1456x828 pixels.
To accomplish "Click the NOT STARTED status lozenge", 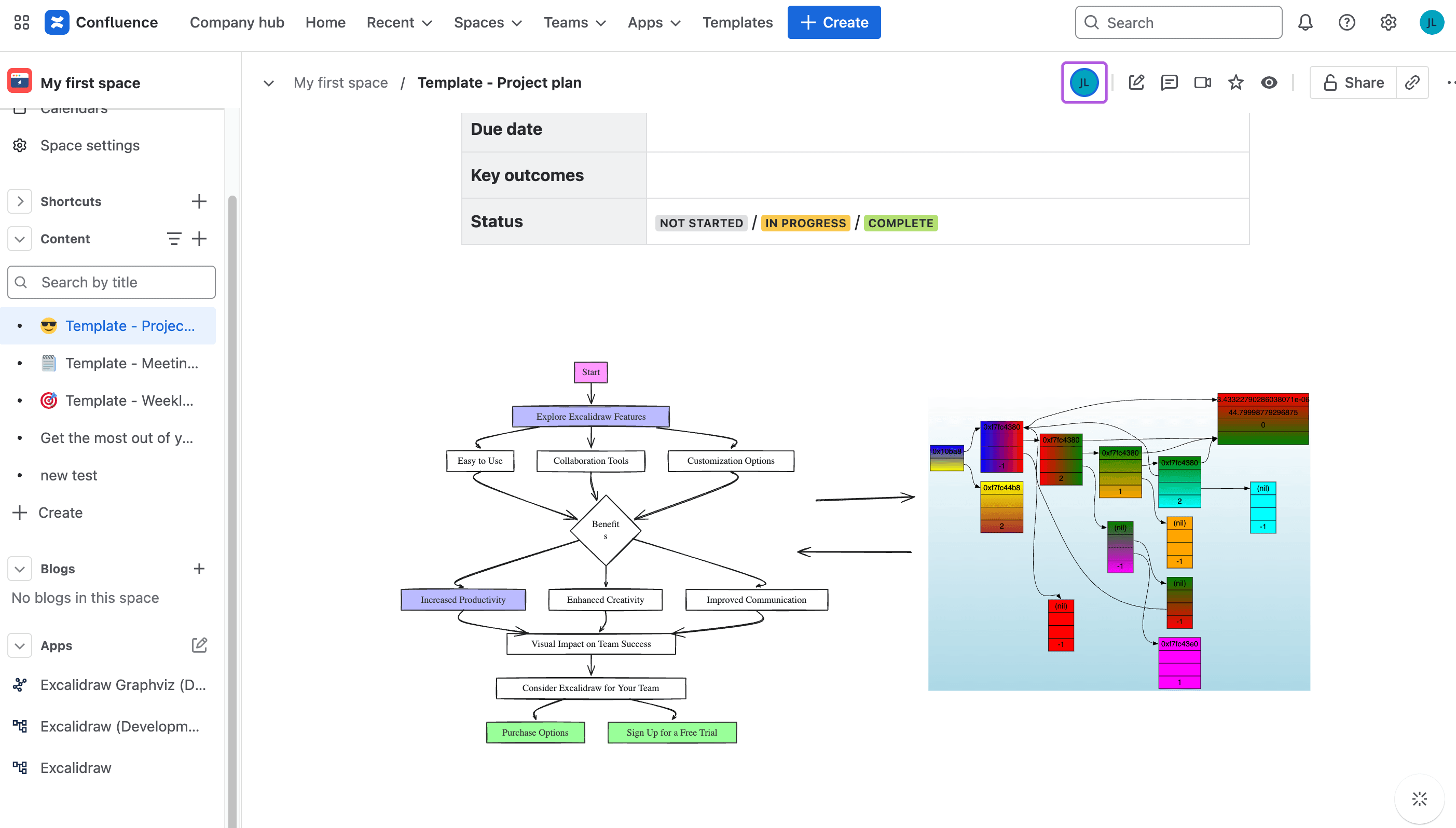I will coord(701,223).
